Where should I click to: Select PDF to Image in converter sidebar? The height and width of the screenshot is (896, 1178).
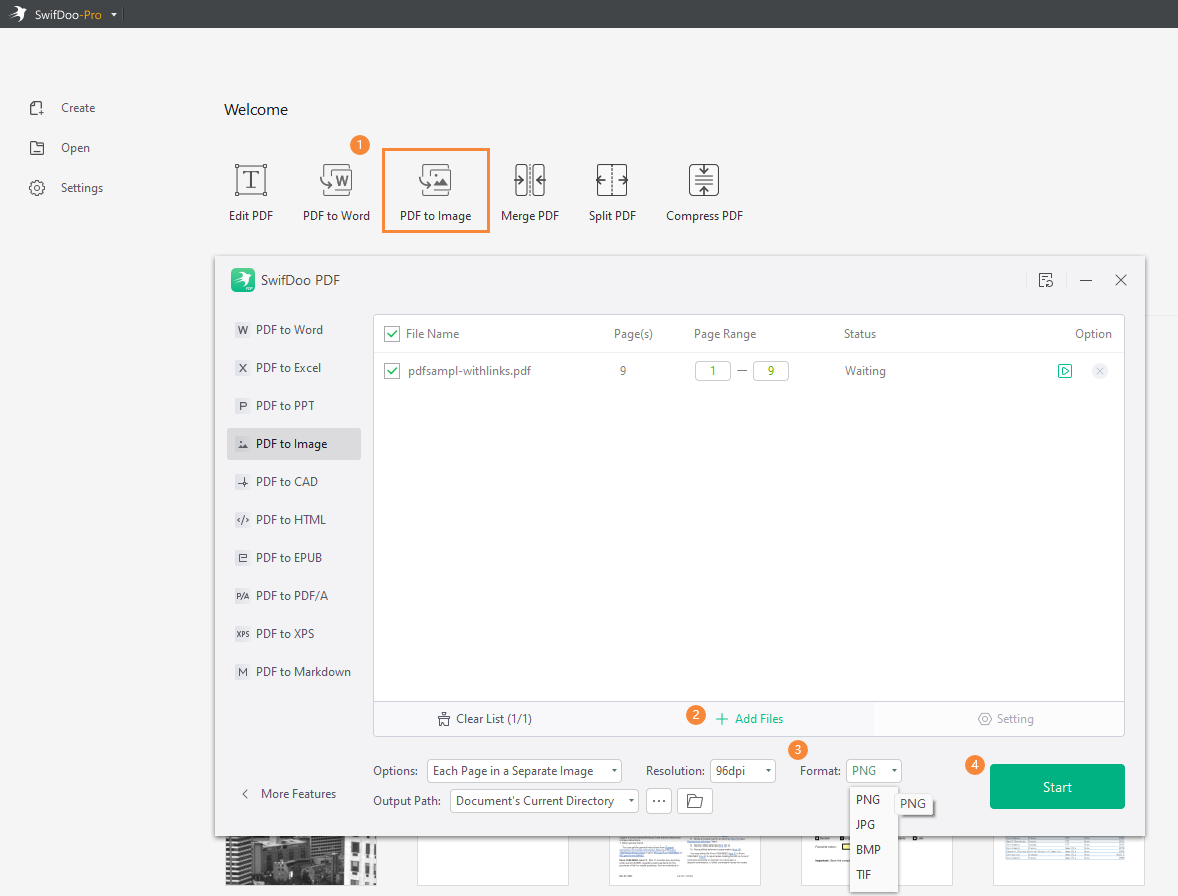[294, 444]
